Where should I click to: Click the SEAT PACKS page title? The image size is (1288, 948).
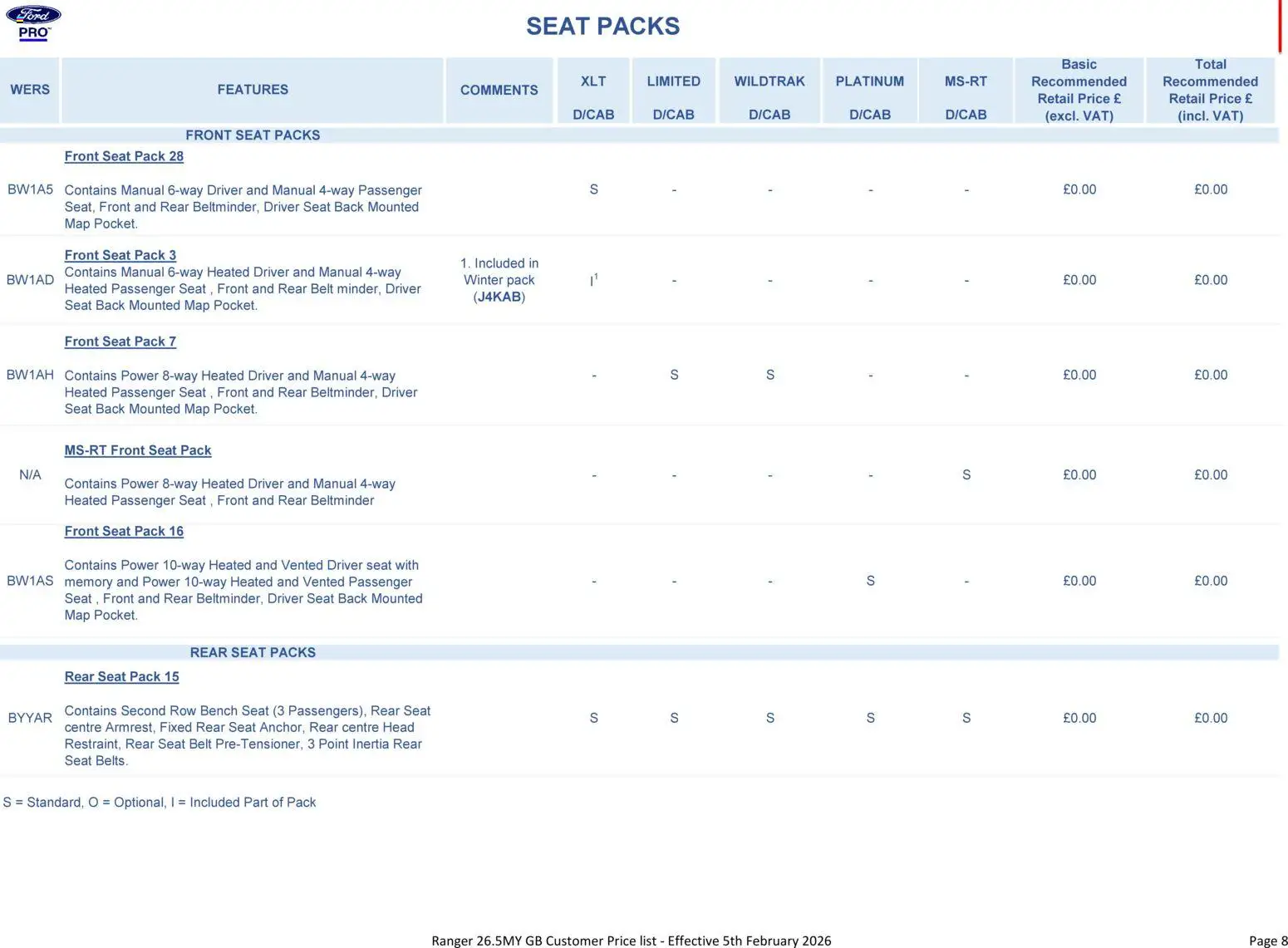(602, 27)
